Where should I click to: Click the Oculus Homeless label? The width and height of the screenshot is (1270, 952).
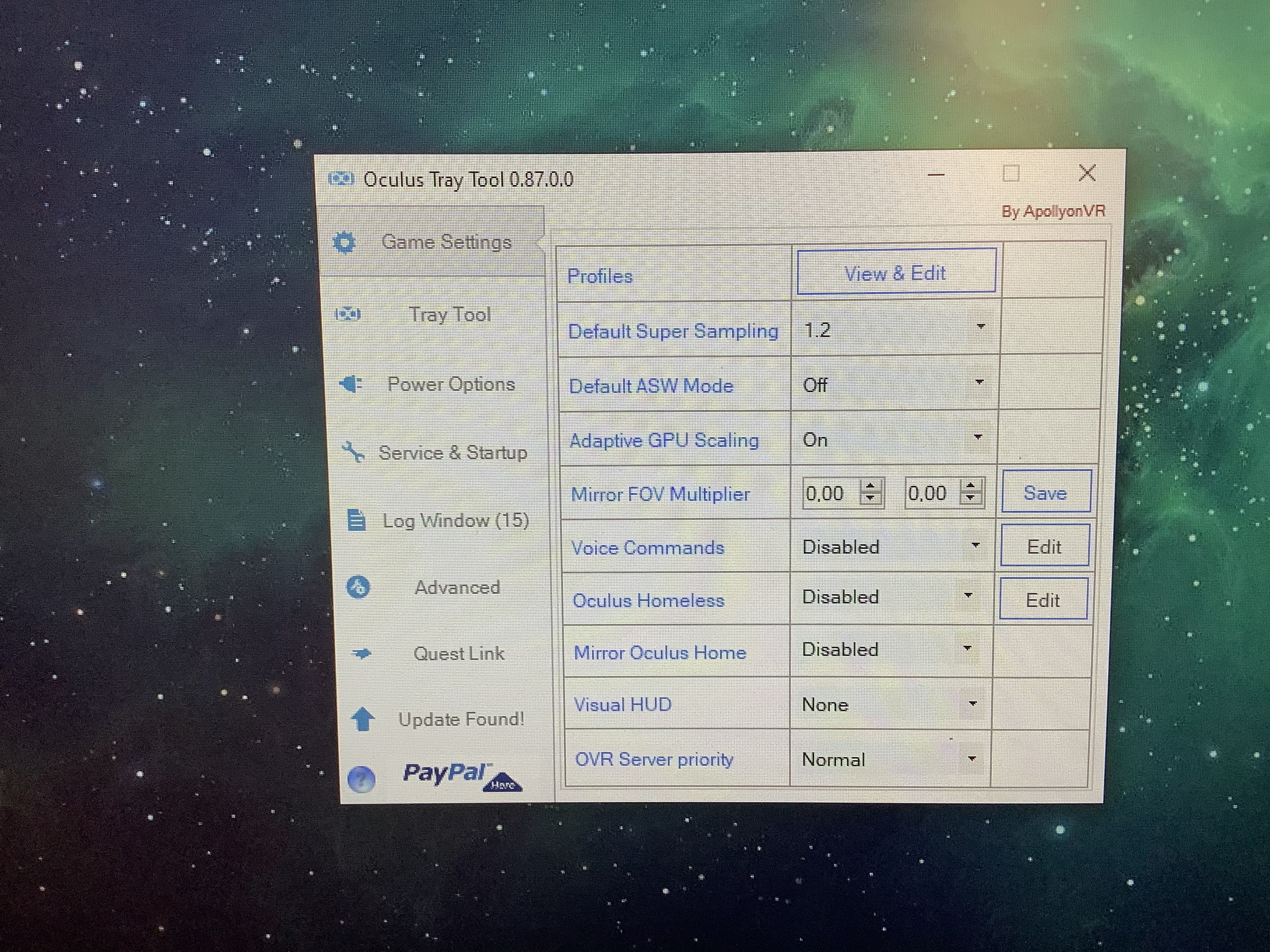[x=649, y=600]
